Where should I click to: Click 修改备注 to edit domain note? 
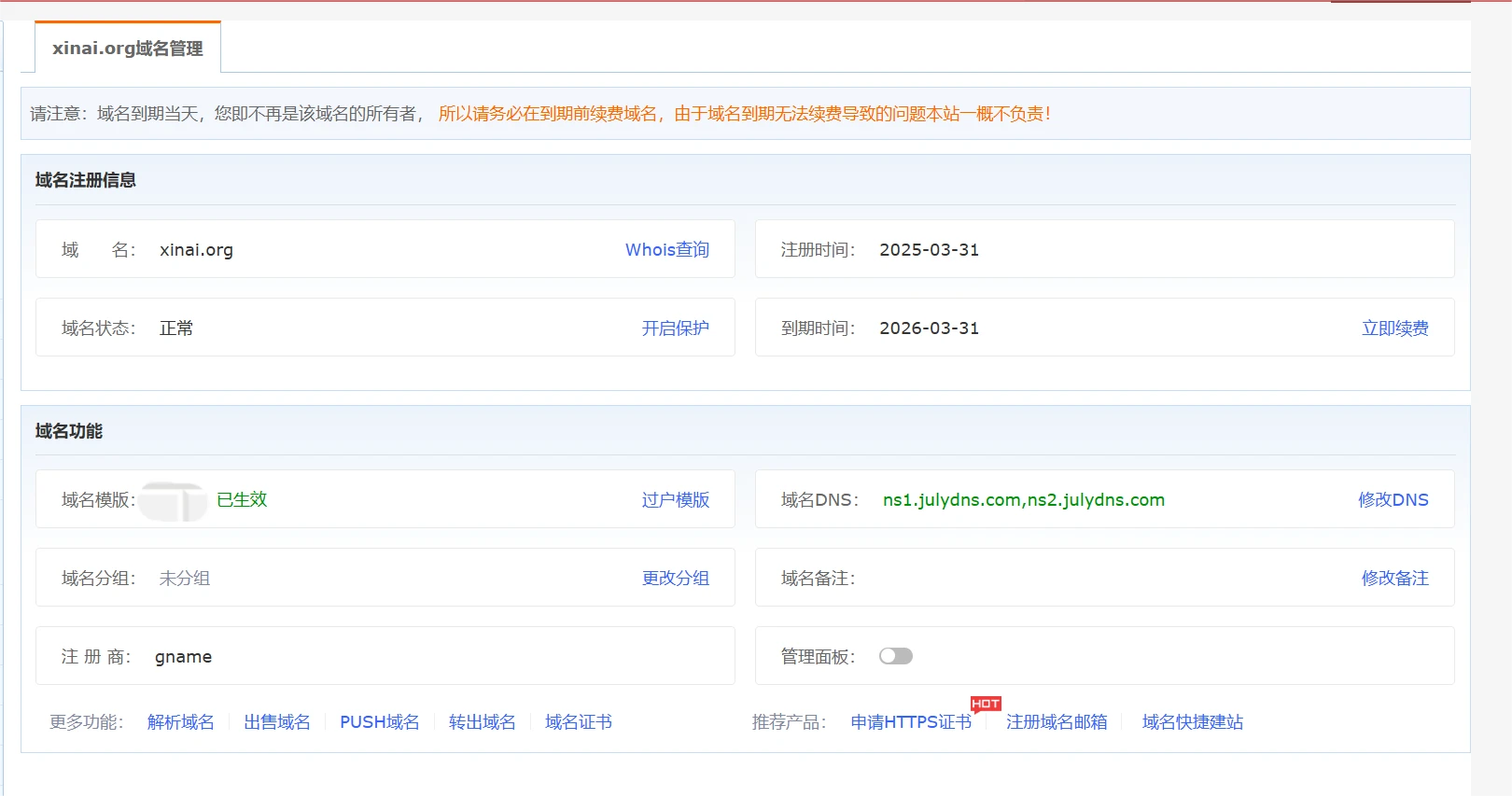coord(1394,579)
